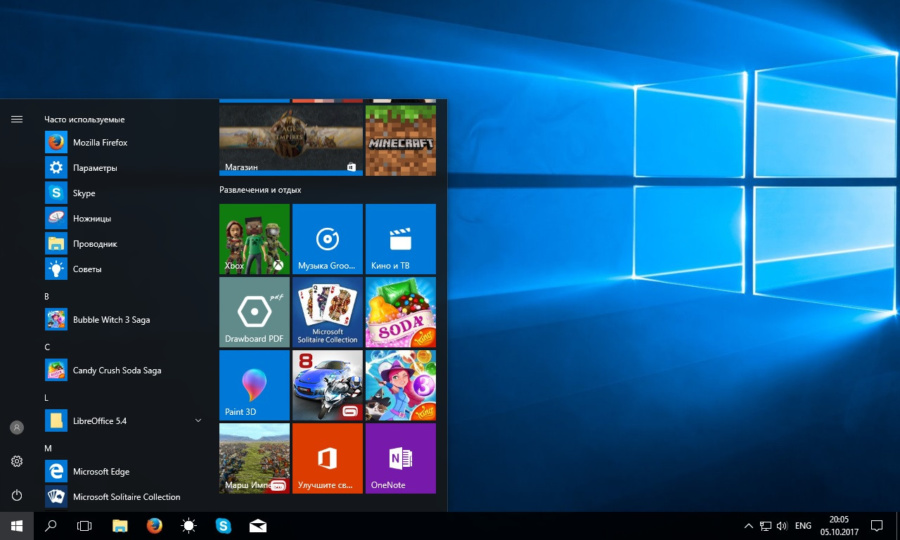
Task: Open LibreOffice 5.4 folder entry
Action: [123, 421]
